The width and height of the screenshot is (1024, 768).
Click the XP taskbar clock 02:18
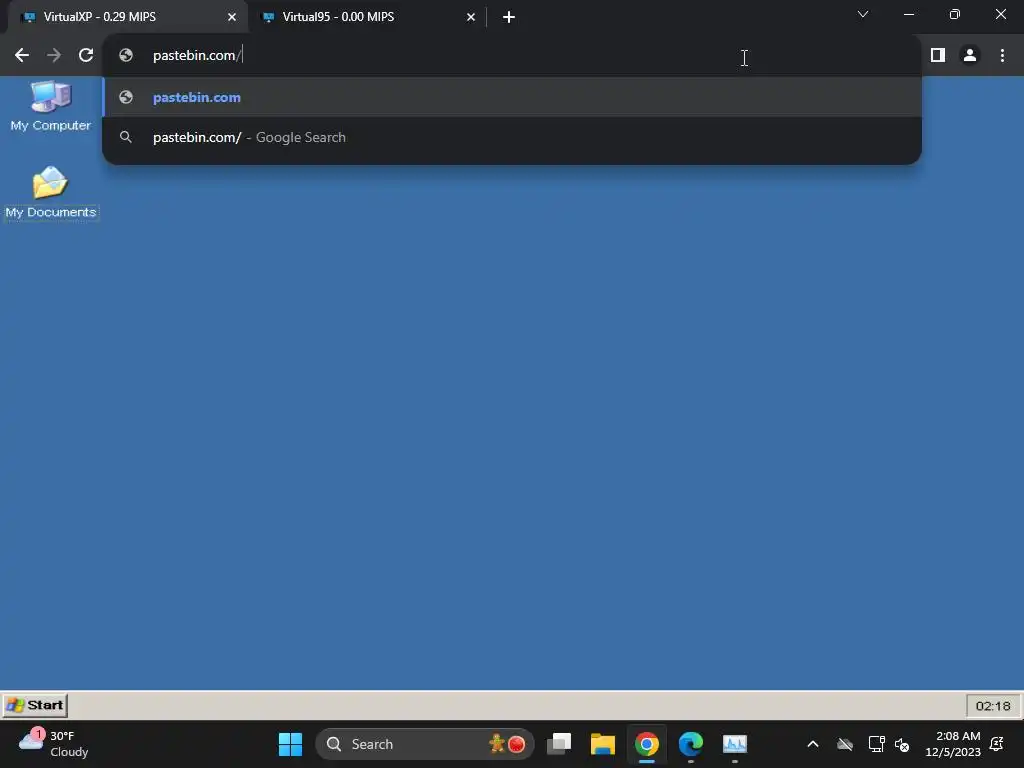993,706
